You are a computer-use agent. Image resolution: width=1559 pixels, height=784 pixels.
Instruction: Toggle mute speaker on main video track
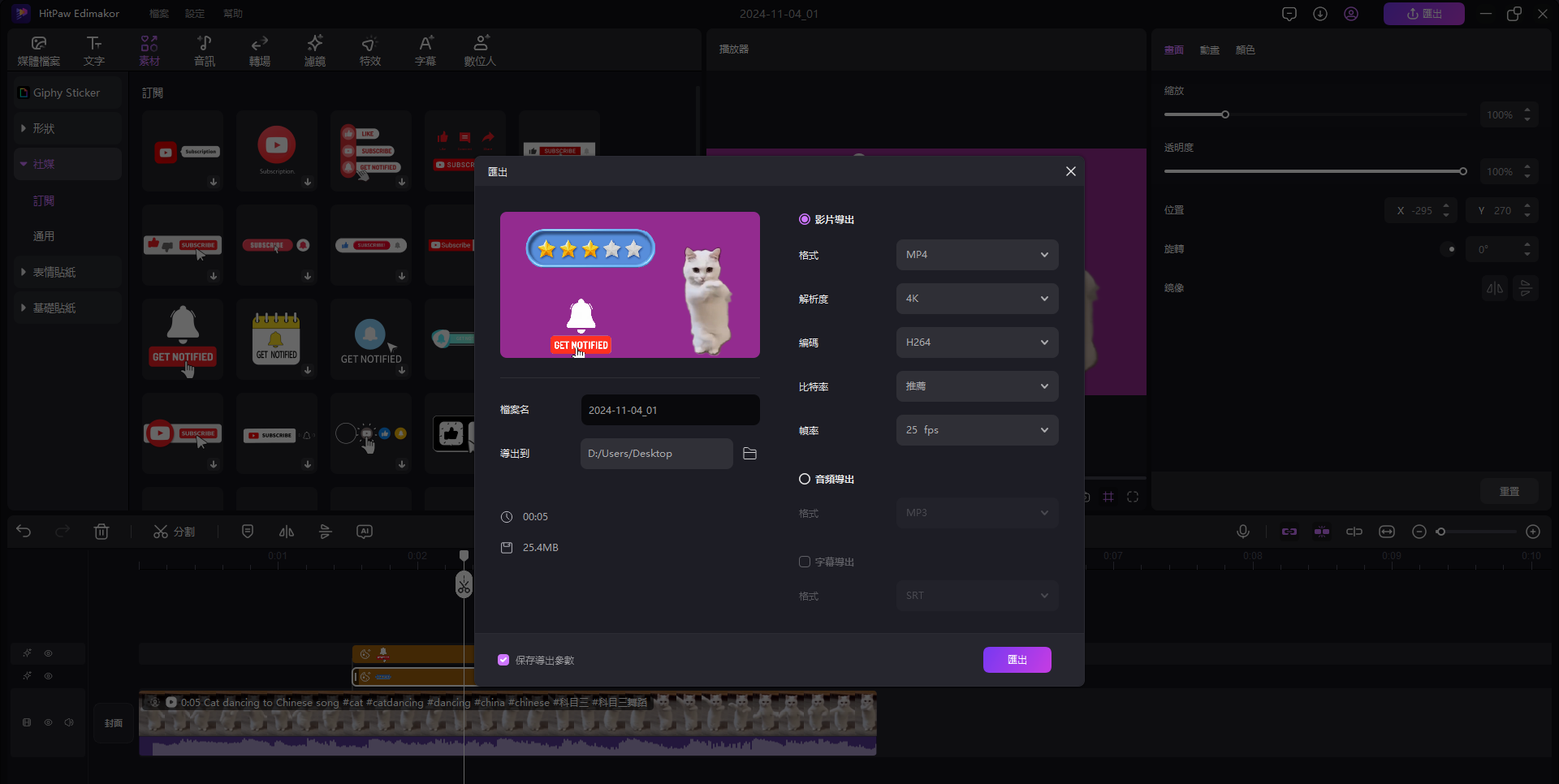69,722
